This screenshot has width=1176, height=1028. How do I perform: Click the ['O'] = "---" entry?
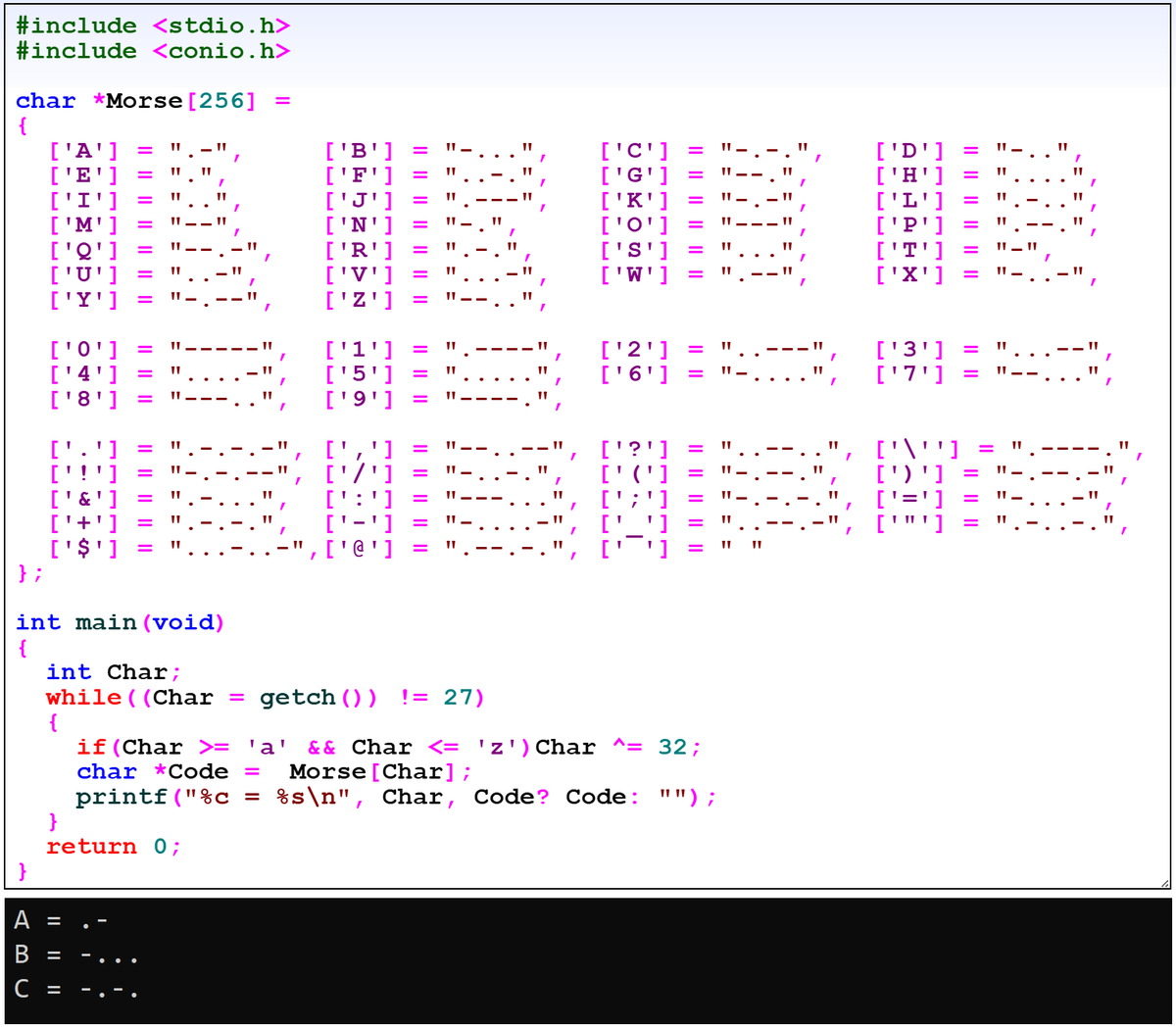704,225
